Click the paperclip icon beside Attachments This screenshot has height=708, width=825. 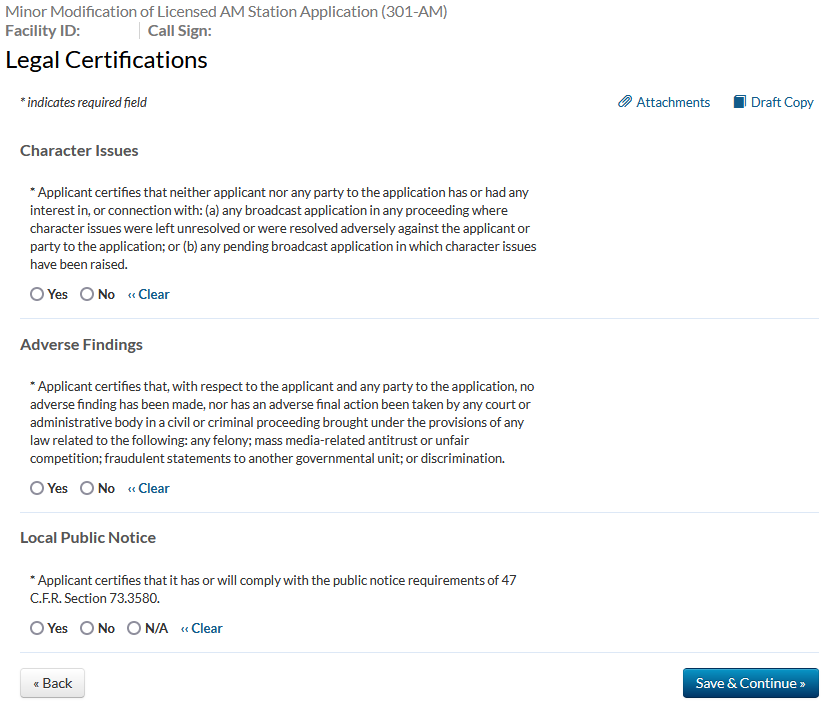click(625, 102)
